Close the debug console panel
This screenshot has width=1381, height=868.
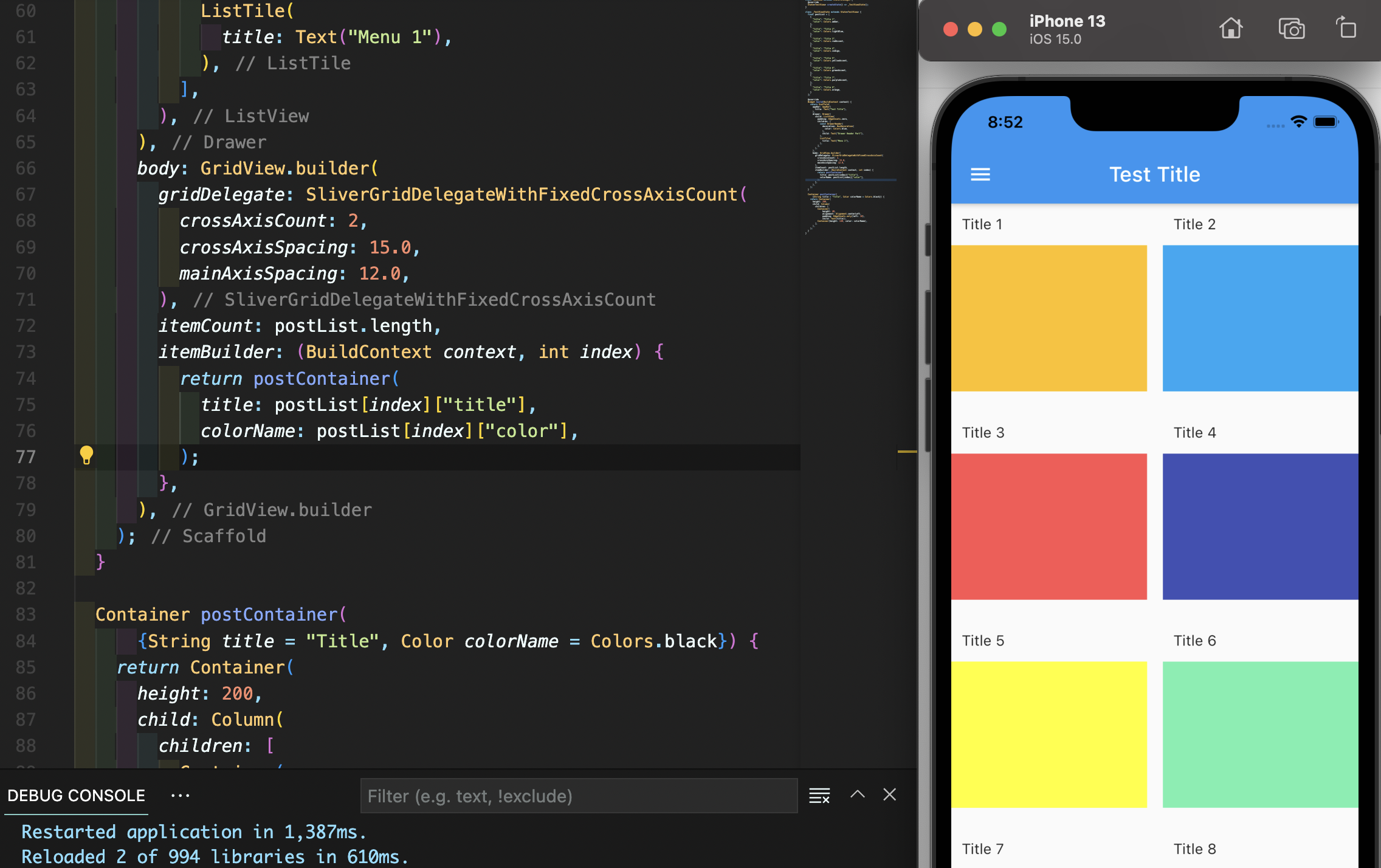(x=889, y=794)
